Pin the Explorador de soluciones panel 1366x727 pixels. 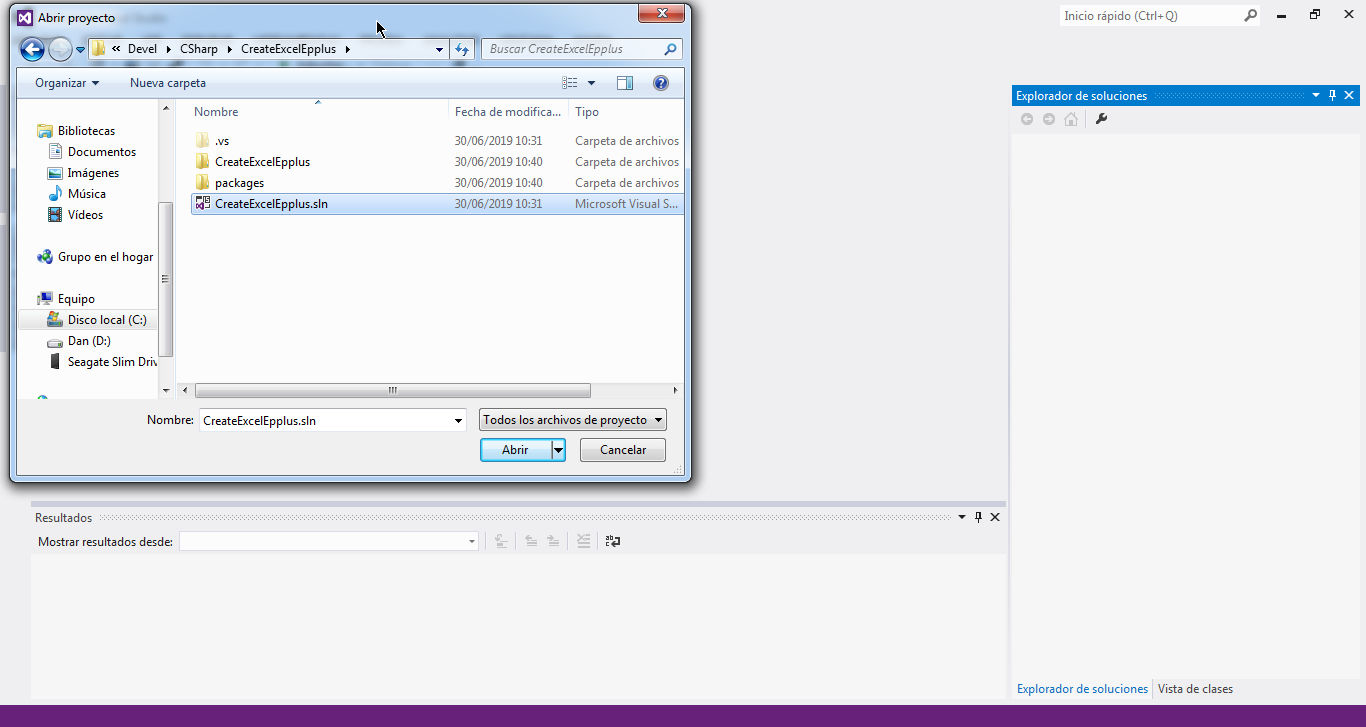click(1332, 96)
